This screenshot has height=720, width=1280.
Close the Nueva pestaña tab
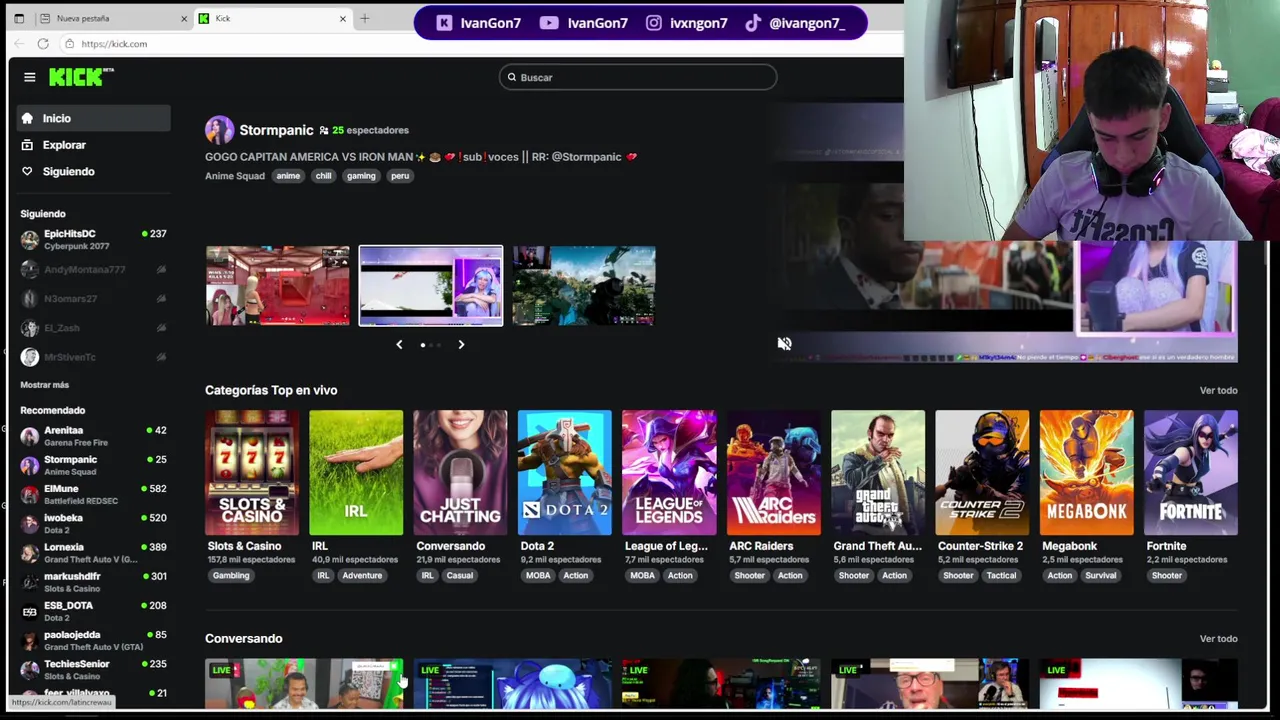pyautogui.click(x=184, y=18)
